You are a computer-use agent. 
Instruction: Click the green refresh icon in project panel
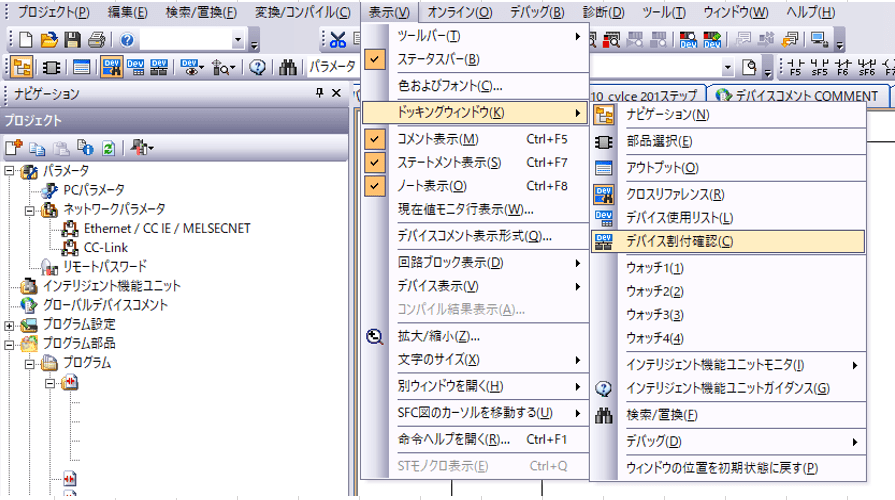tap(108, 148)
